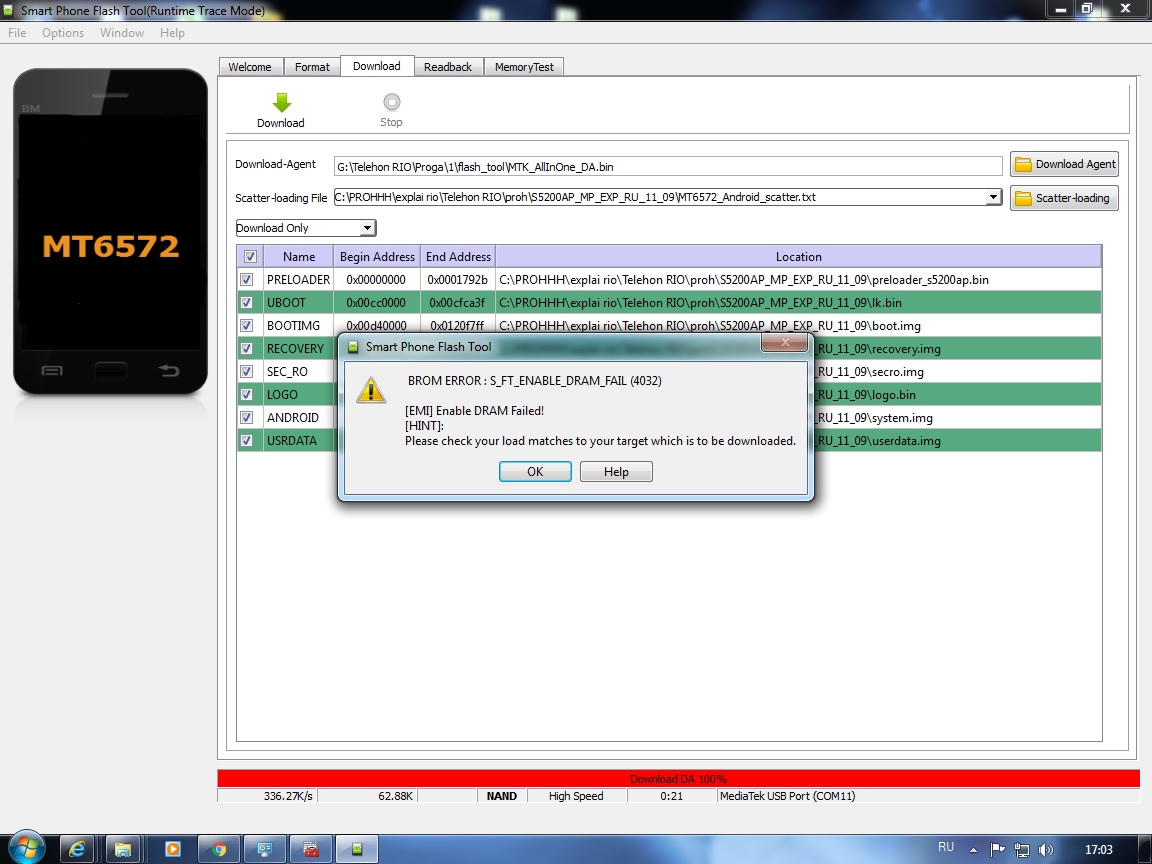
Task: Uncheck the PRELOADER partition checkbox
Action: click(247, 279)
